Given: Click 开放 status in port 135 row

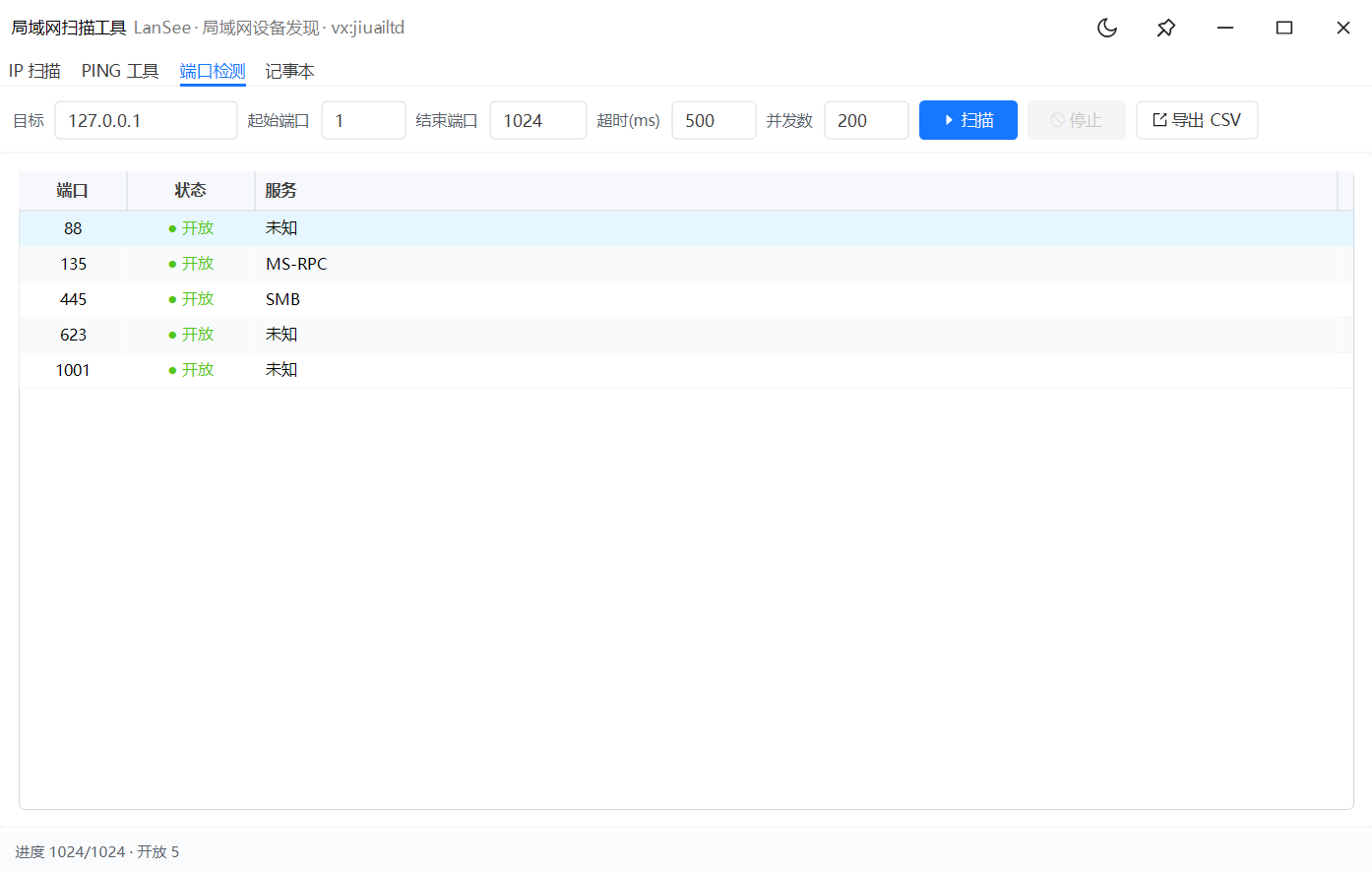Looking at the screenshot, I should pyautogui.click(x=191, y=264).
